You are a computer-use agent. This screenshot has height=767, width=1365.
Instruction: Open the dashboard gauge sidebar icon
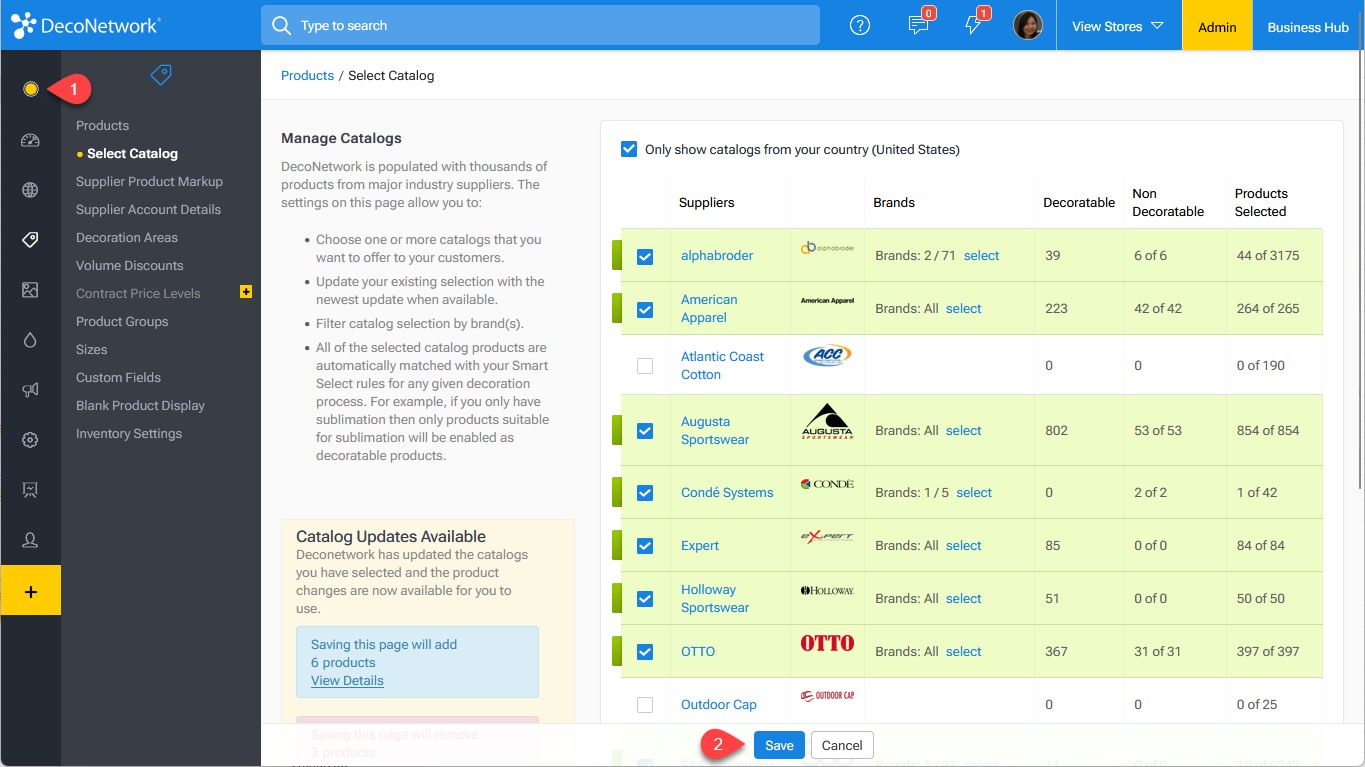(30, 140)
